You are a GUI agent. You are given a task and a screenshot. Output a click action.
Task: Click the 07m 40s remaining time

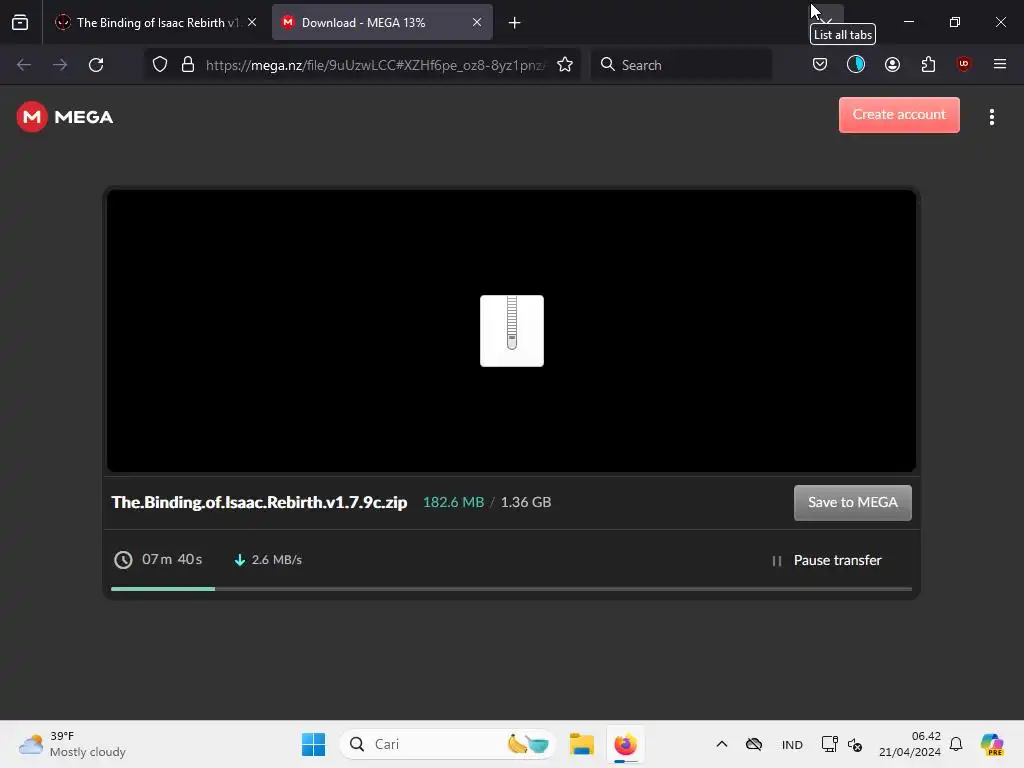click(x=172, y=560)
